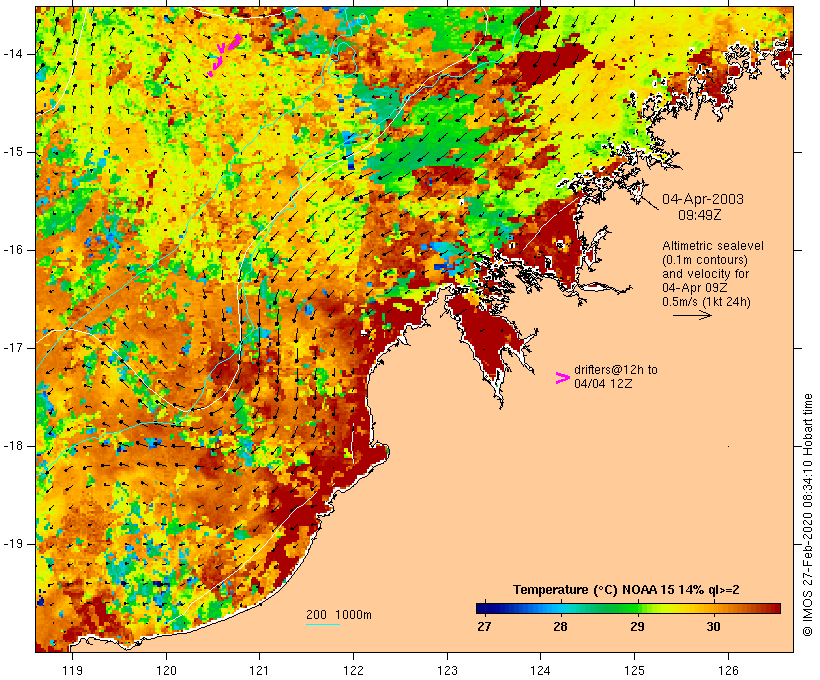Click the 'Altimetric sealevel' legend text
This screenshot has width=820, height=680.
click(713, 246)
